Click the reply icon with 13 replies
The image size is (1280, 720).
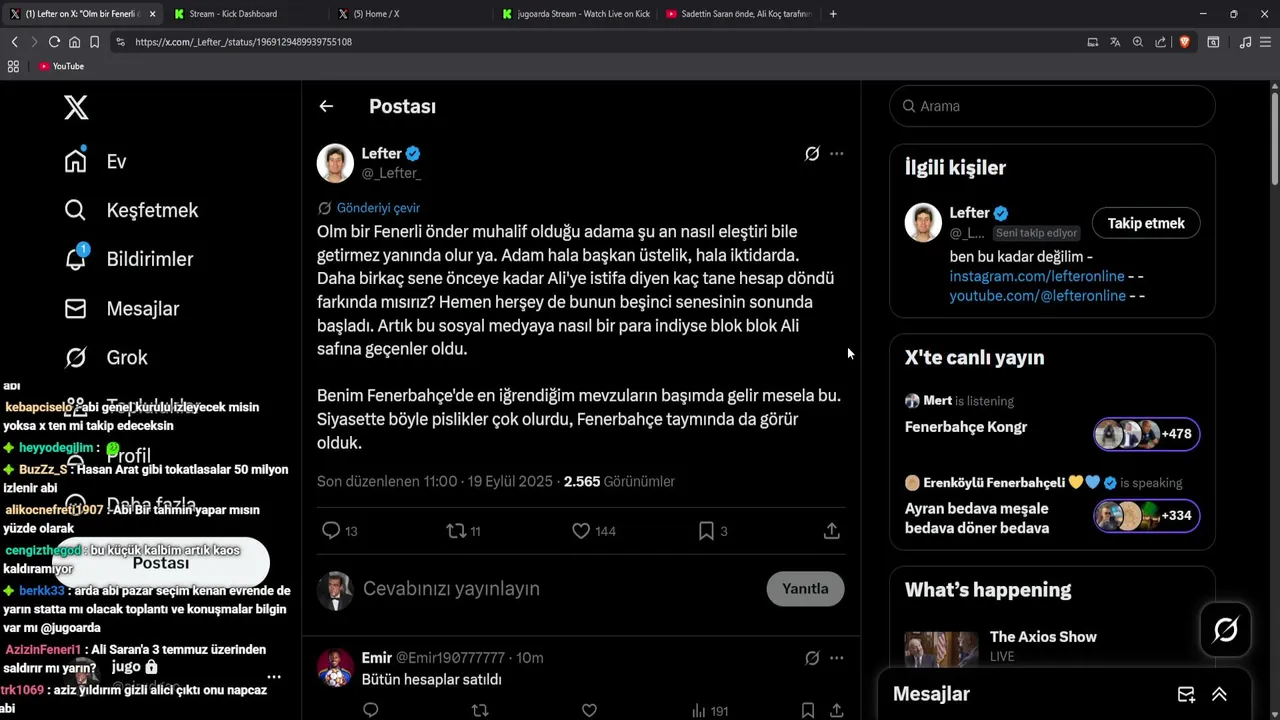click(x=331, y=531)
